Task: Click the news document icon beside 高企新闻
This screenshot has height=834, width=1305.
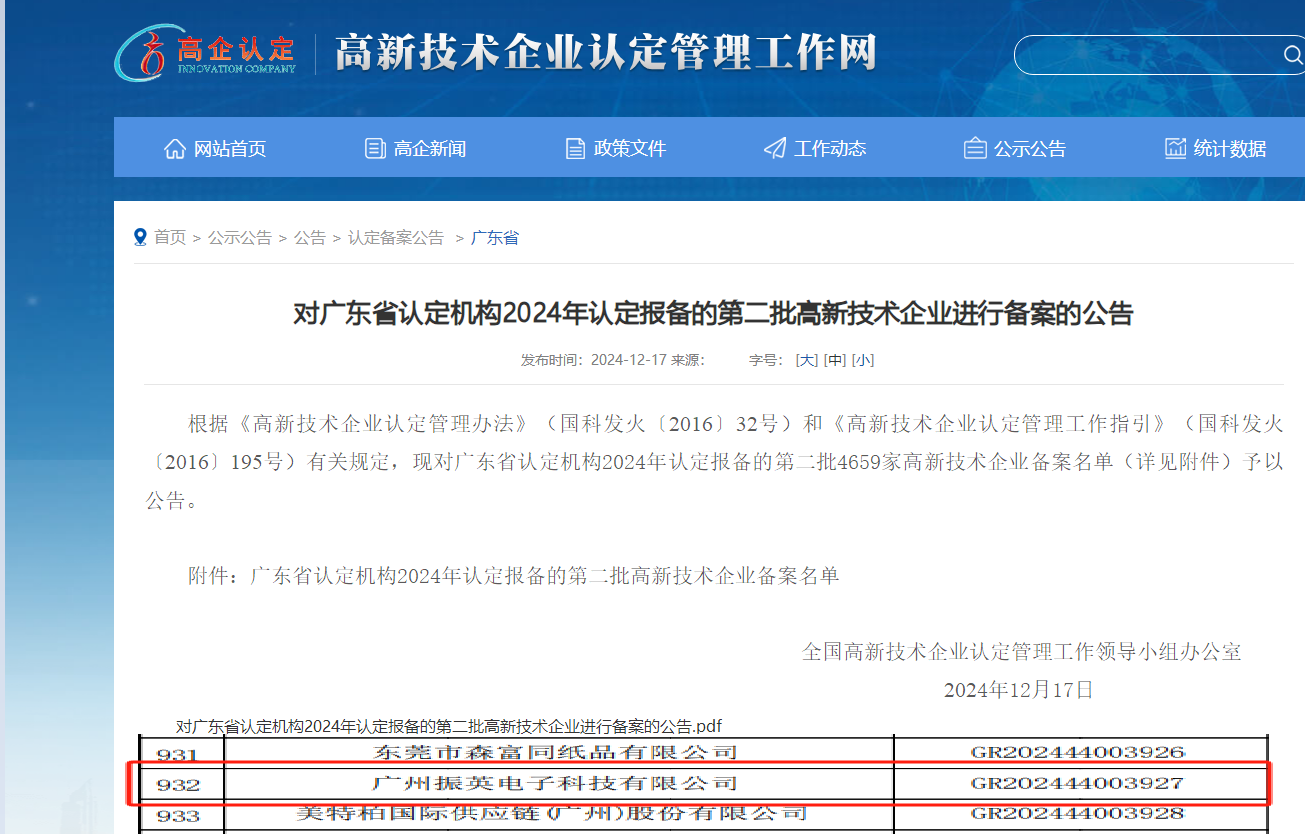Action: point(375,147)
